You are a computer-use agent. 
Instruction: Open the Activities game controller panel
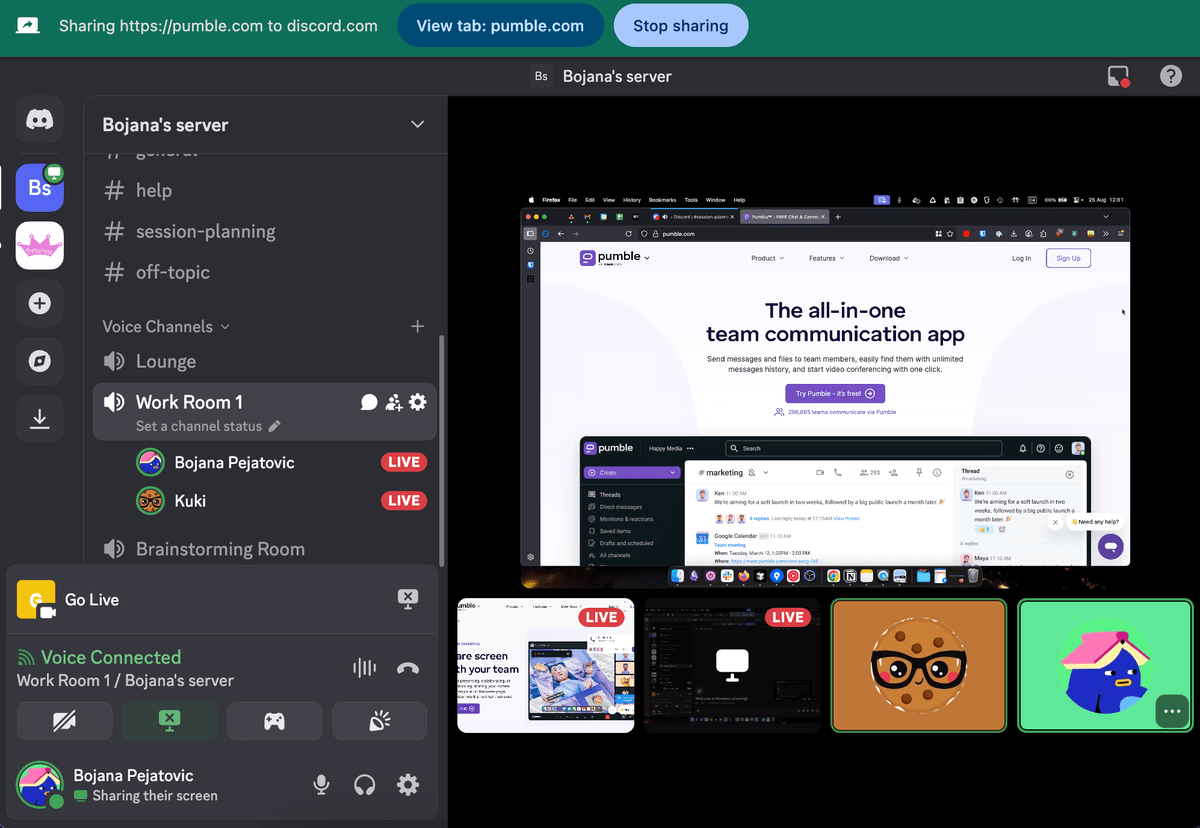(274, 720)
